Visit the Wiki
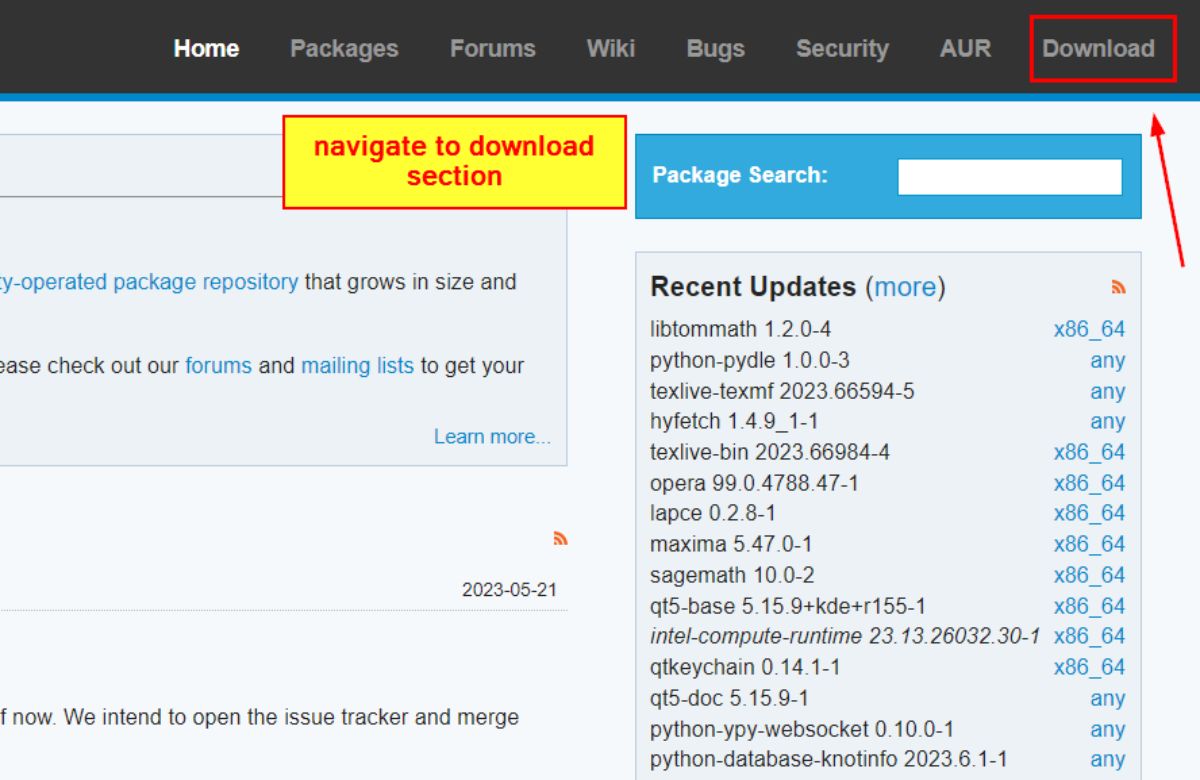 [x=610, y=47]
